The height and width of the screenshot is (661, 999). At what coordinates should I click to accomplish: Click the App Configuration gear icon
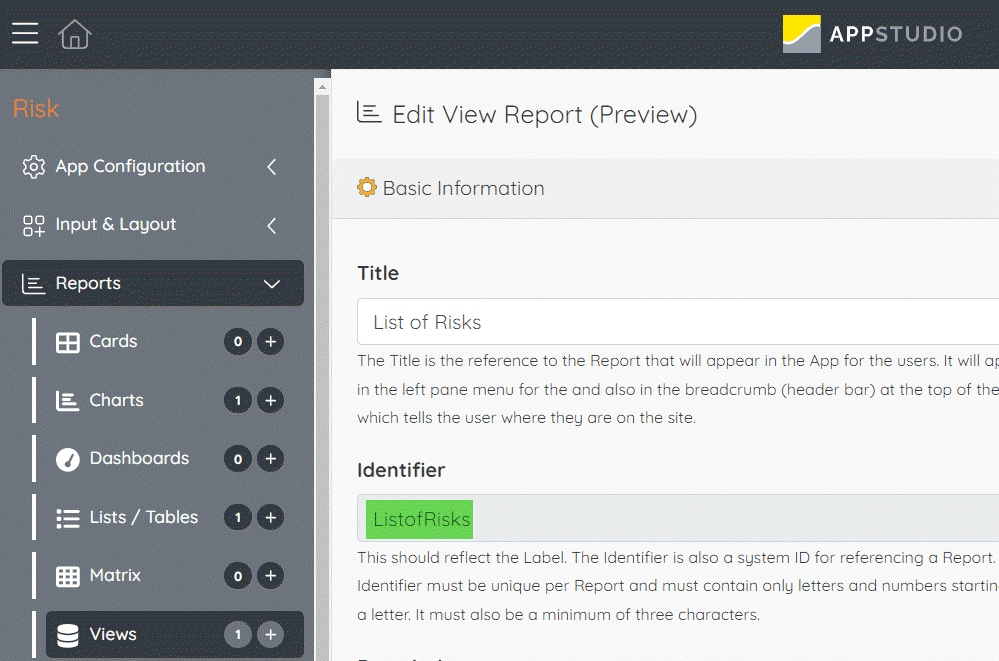click(x=34, y=167)
